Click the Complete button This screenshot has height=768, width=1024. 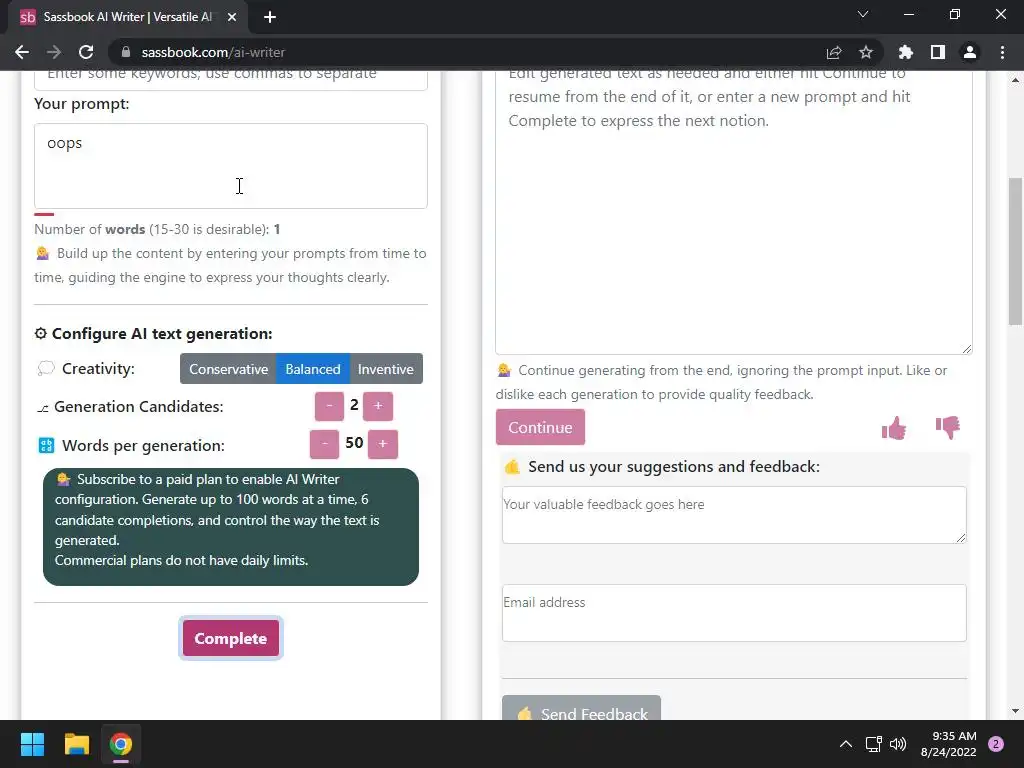(231, 638)
